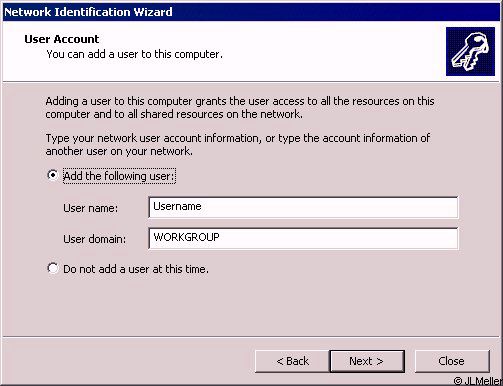
Task: Click the keys icon in the wizard header
Action: click(x=470, y=52)
